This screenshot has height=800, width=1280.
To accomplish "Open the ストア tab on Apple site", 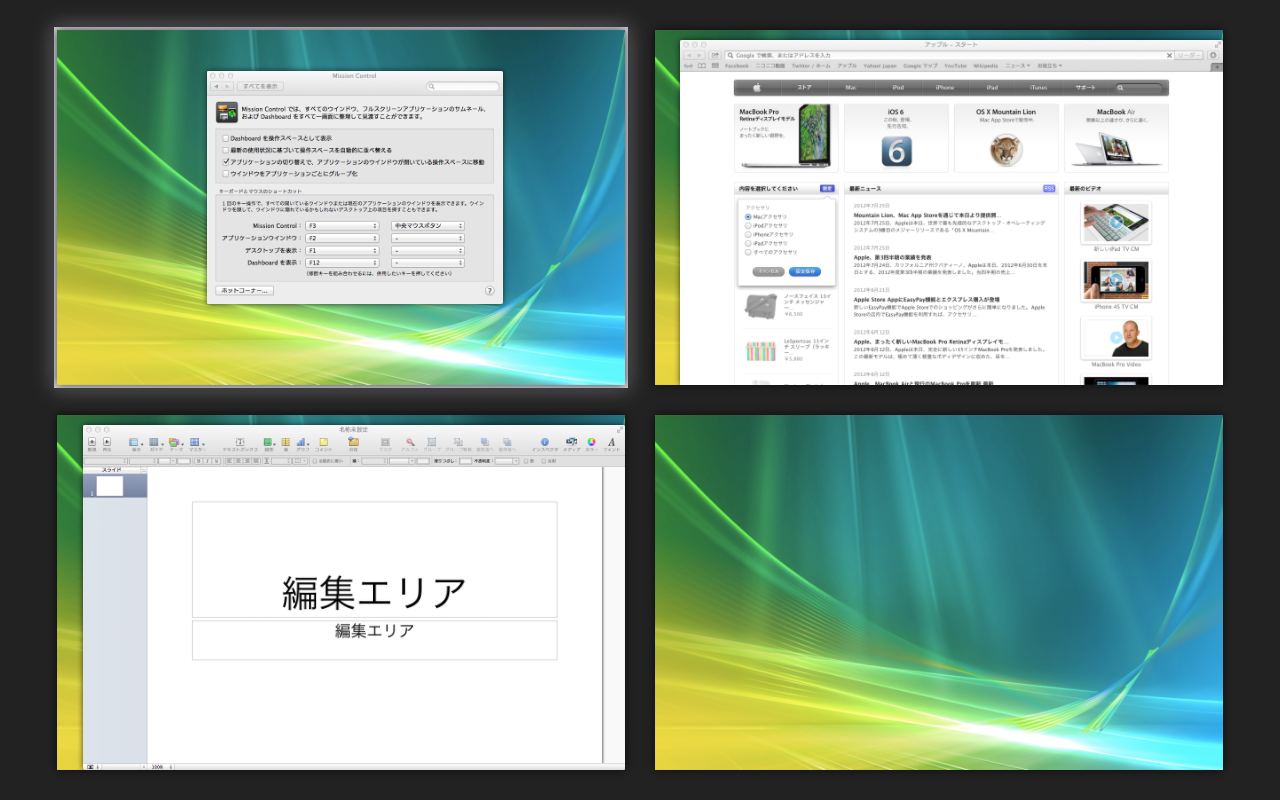I will tap(804, 88).
